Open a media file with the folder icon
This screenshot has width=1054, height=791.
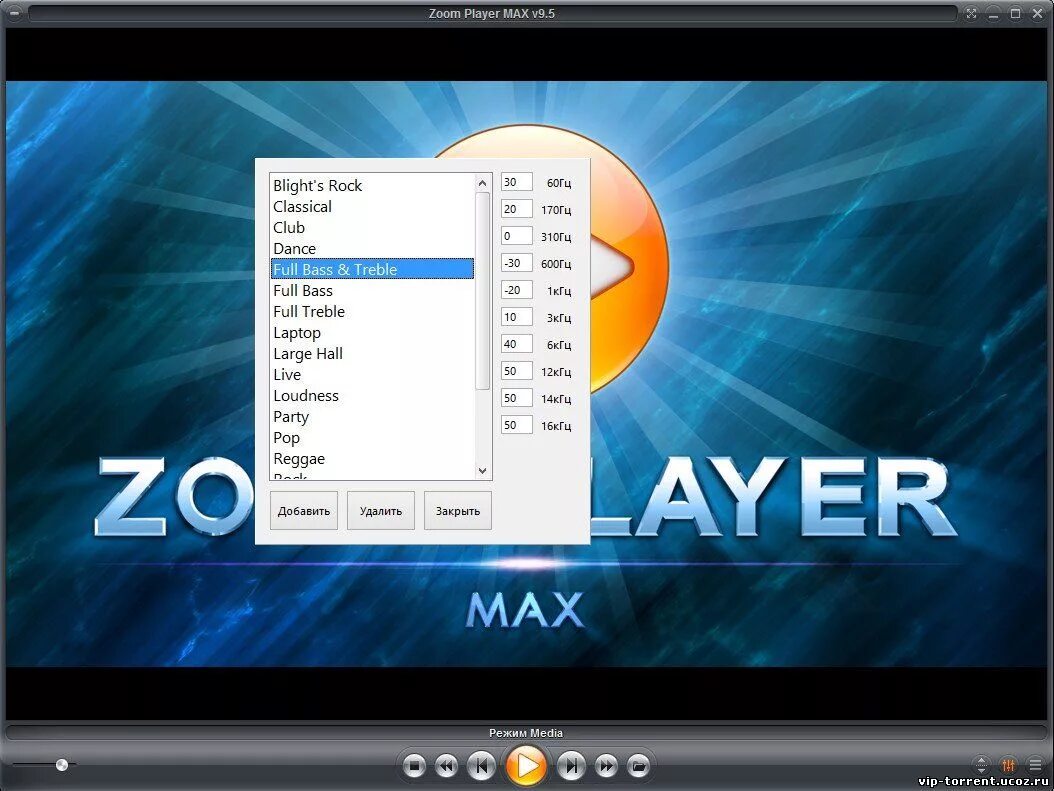(x=639, y=765)
